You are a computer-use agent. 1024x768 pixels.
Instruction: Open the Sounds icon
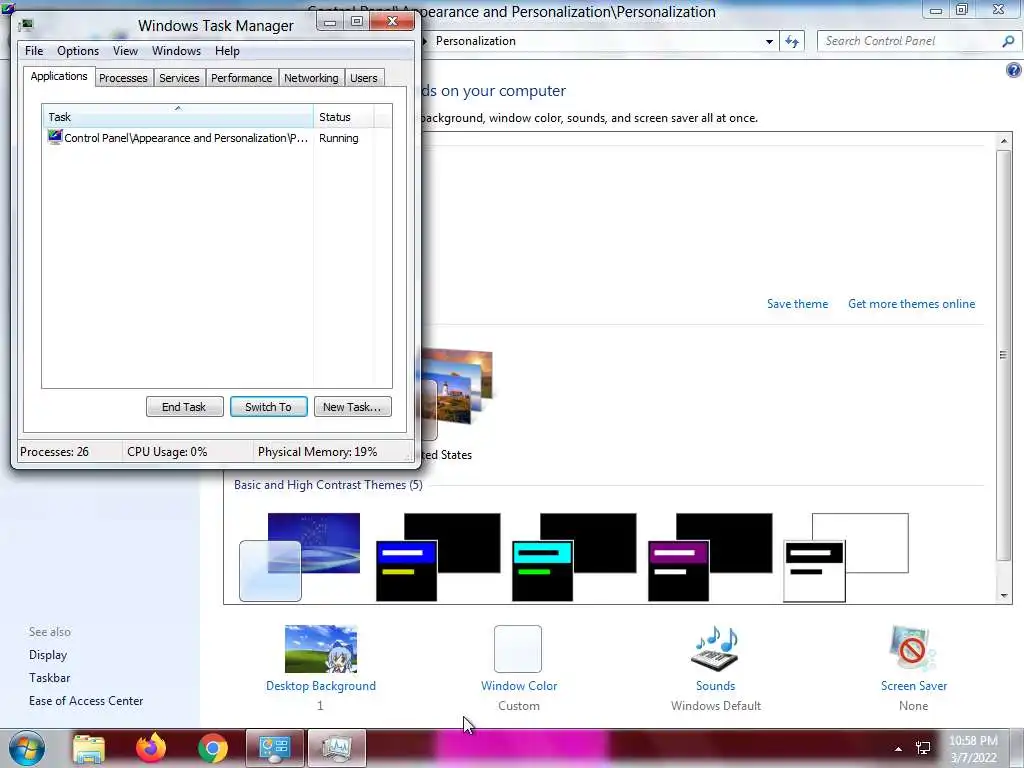(x=715, y=648)
